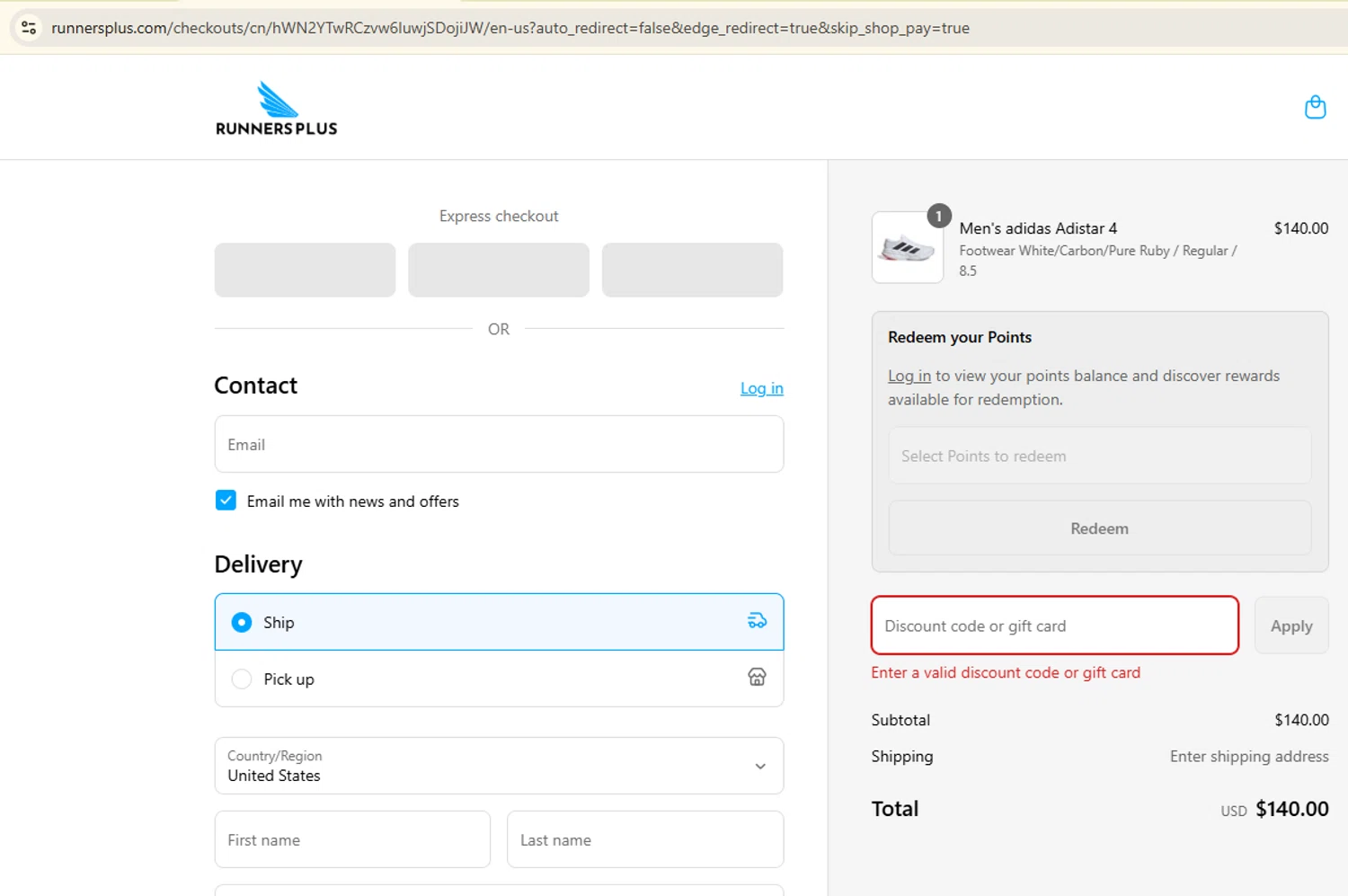This screenshot has height=896, width=1348.
Task: Focus the Email input field
Action: pyautogui.click(x=499, y=444)
